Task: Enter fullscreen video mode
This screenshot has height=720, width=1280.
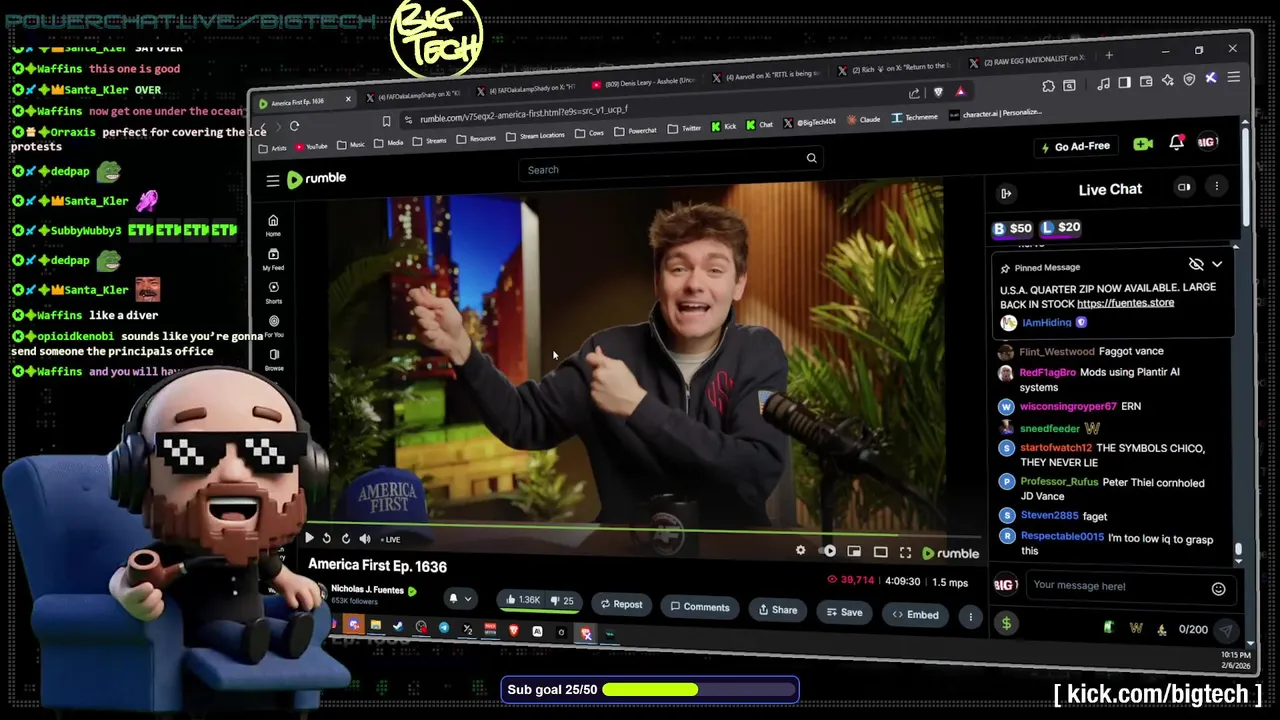Action: click(x=905, y=553)
